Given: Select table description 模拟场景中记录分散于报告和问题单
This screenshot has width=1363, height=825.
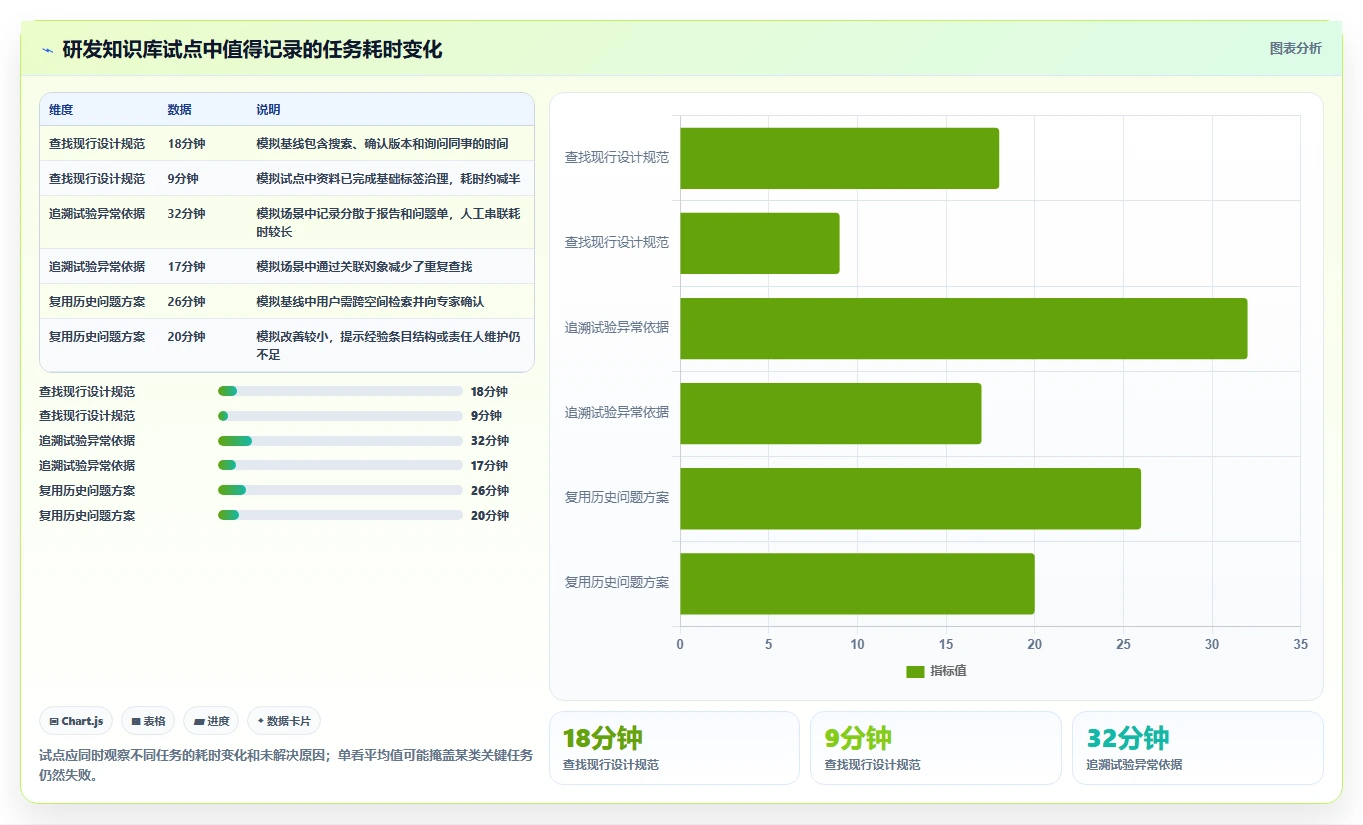Looking at the screenshot, I should 388,222.
